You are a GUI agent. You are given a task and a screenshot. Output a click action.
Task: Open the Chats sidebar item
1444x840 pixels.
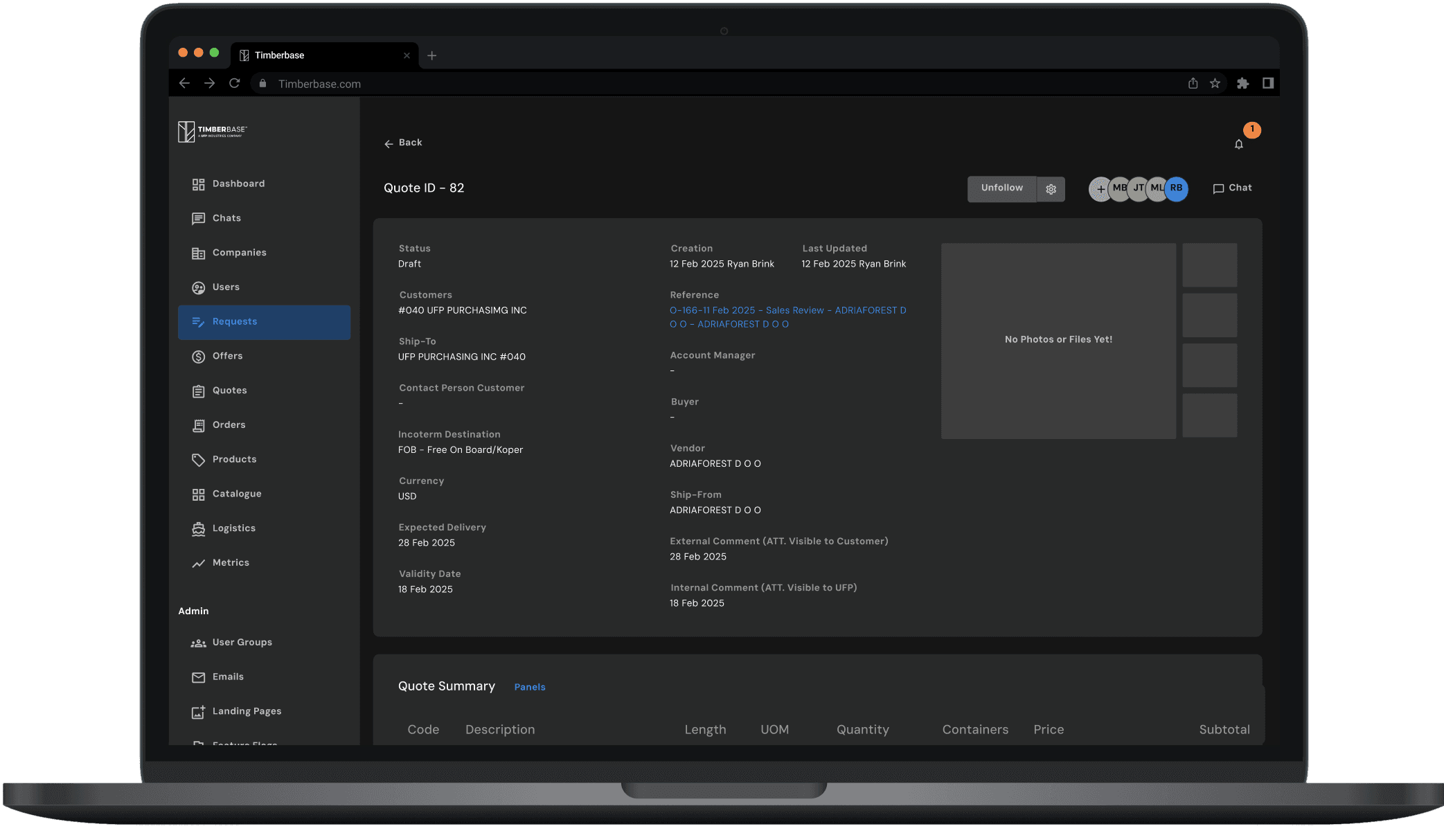tap(226, 218)
